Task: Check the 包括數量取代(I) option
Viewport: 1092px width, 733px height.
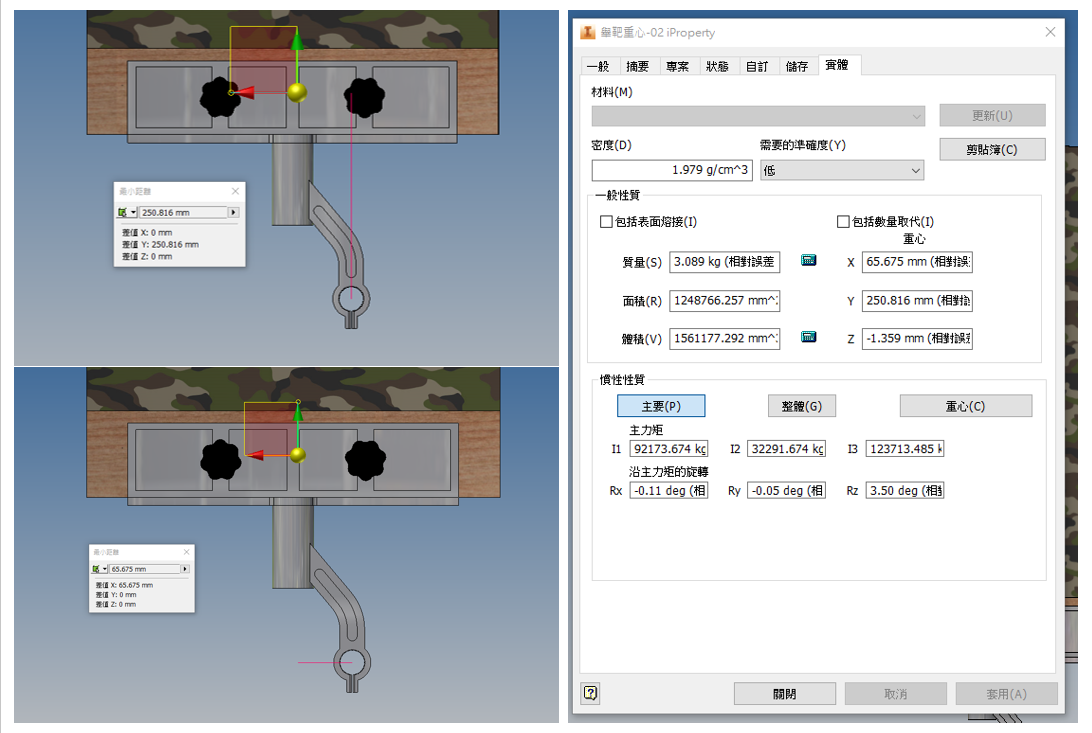Action: (843, 222)
